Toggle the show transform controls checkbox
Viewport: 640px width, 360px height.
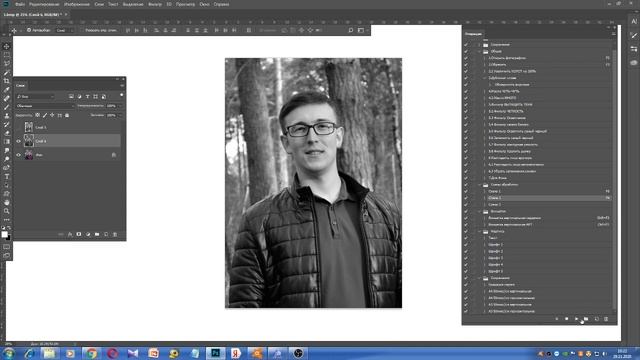[82, 30]
